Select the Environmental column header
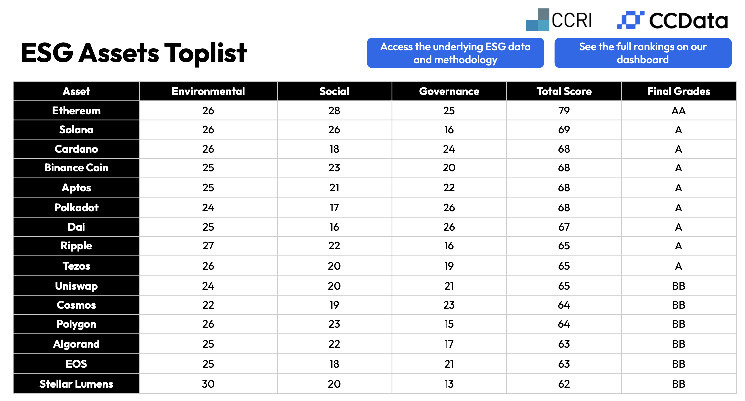 [208, 91]
